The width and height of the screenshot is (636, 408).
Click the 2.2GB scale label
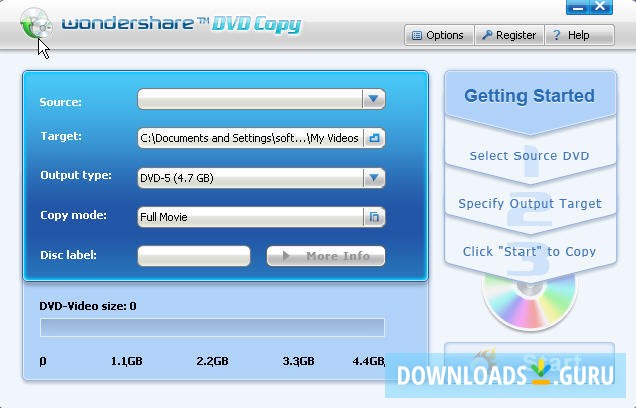tap(213, 361)
